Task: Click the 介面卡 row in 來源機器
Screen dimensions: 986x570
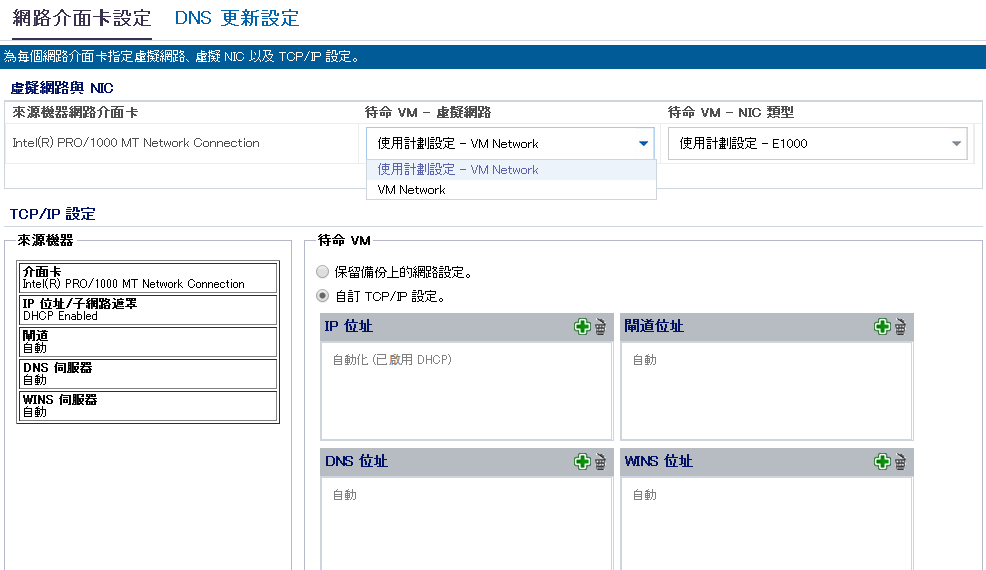Action: 147,277
